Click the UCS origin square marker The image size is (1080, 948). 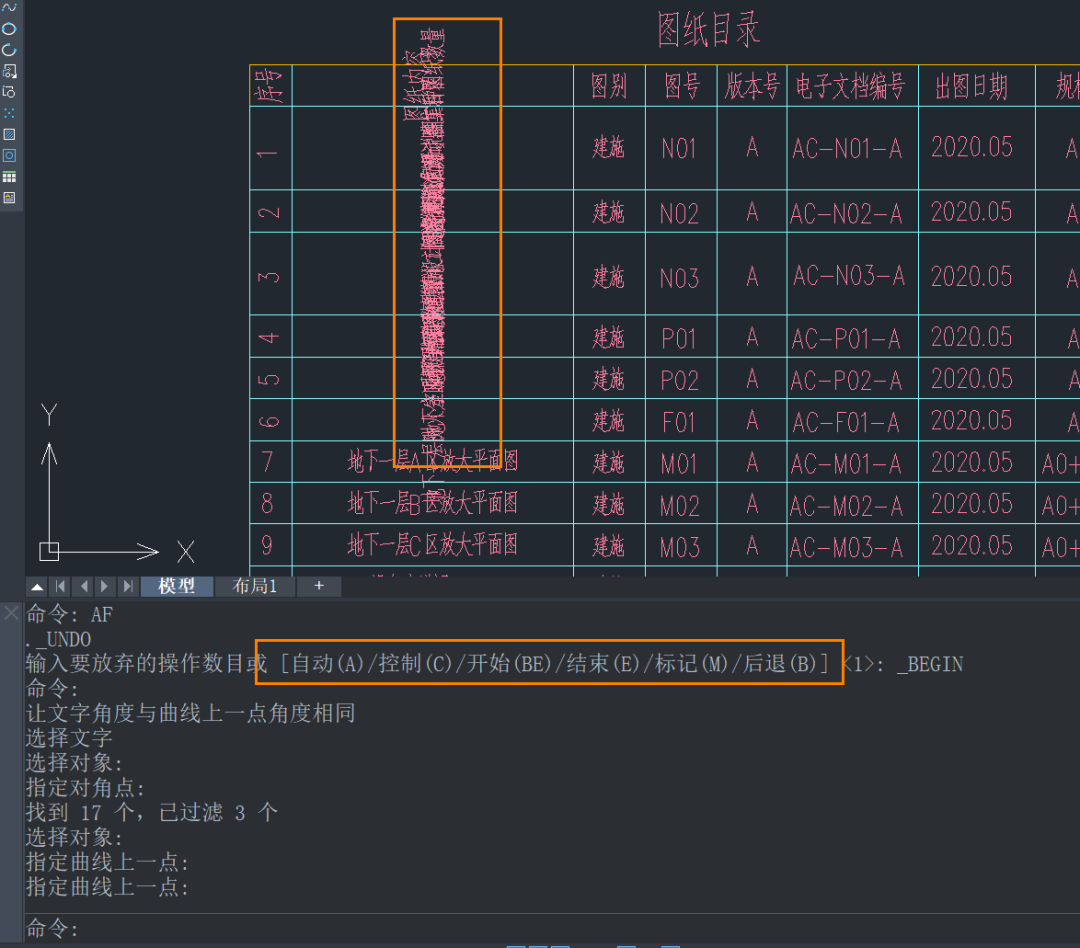tap(49, 551)
